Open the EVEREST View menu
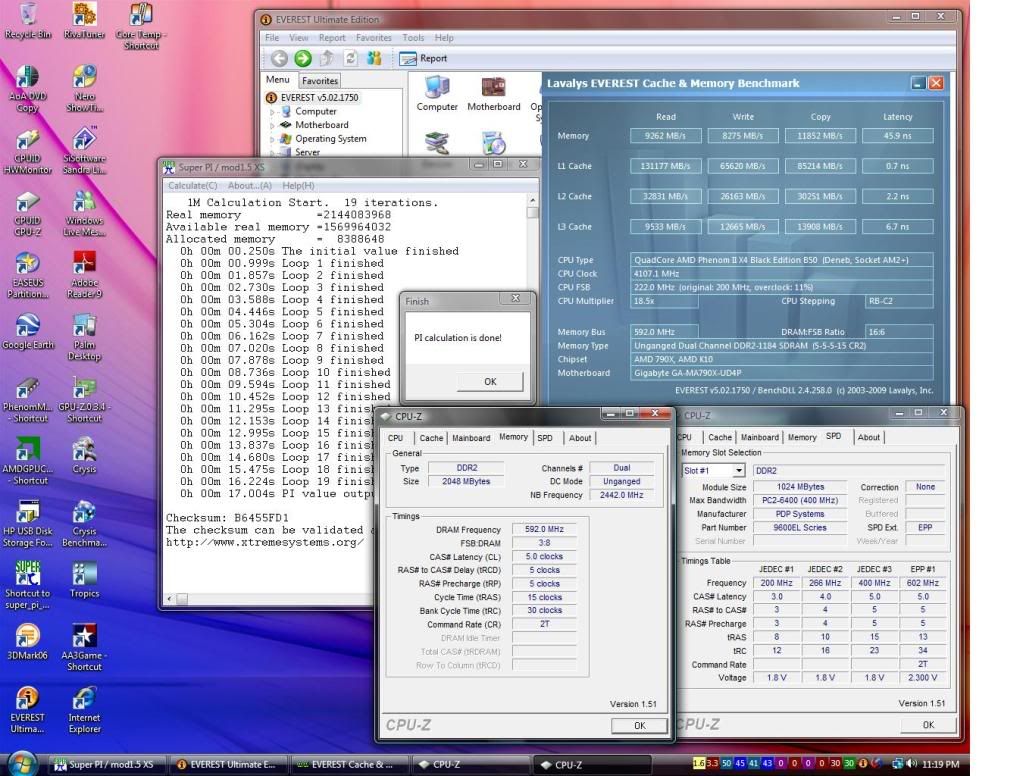 (299, 38)
